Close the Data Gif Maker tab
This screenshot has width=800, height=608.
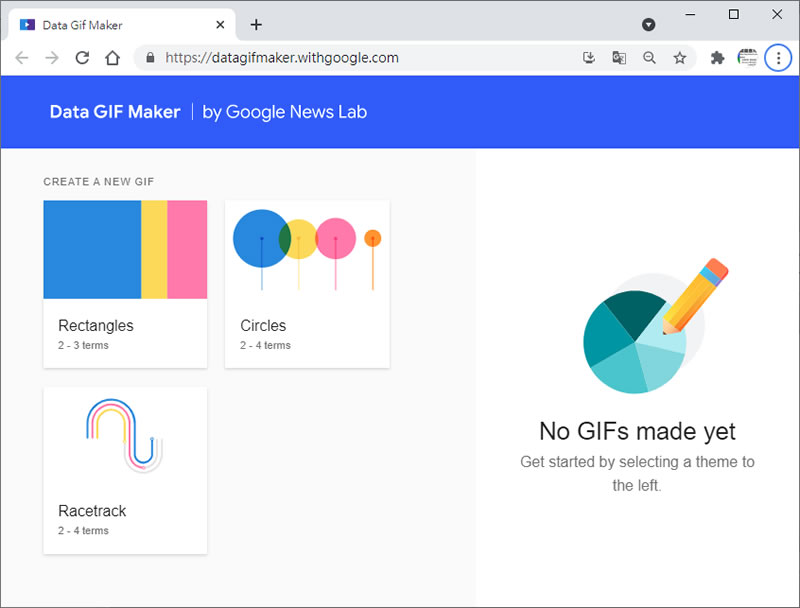point(220,24)
